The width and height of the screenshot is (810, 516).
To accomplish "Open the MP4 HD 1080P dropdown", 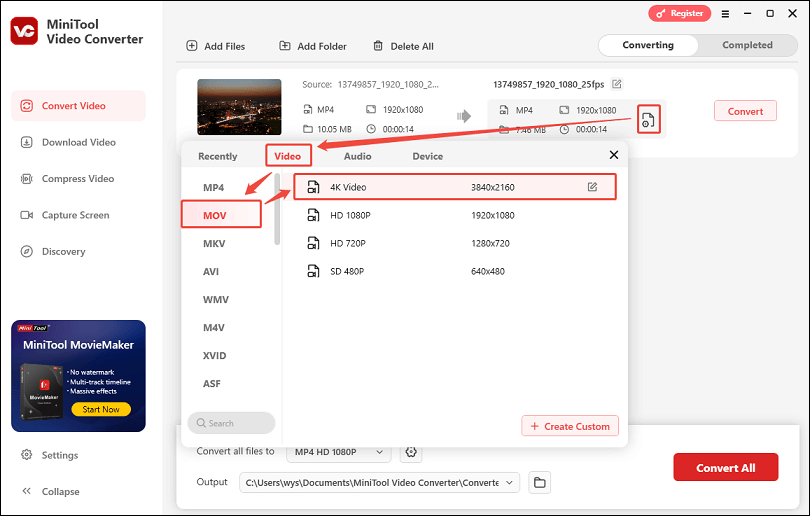I will pos(339,452).
